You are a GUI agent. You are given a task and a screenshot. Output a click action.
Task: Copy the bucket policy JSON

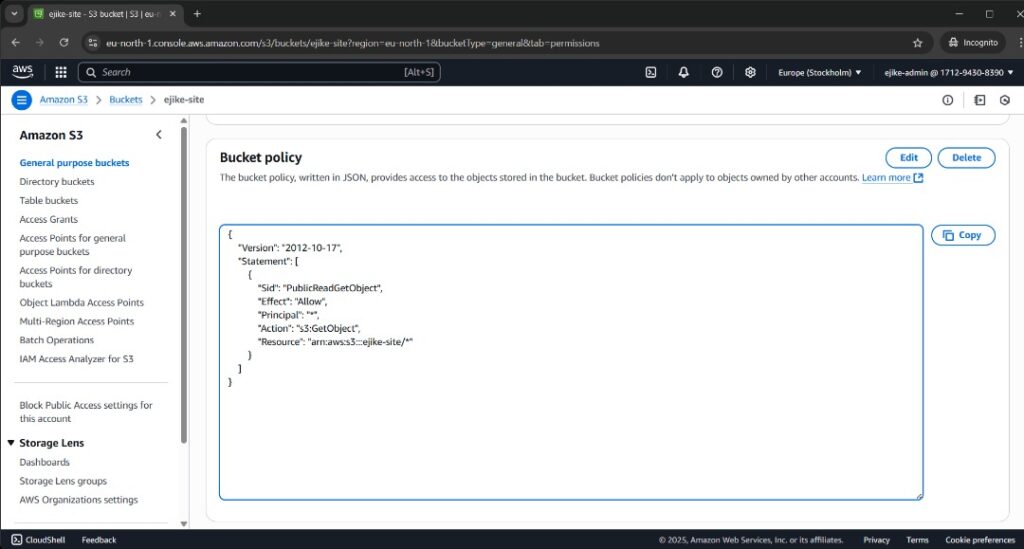click(x=962, y=235)
